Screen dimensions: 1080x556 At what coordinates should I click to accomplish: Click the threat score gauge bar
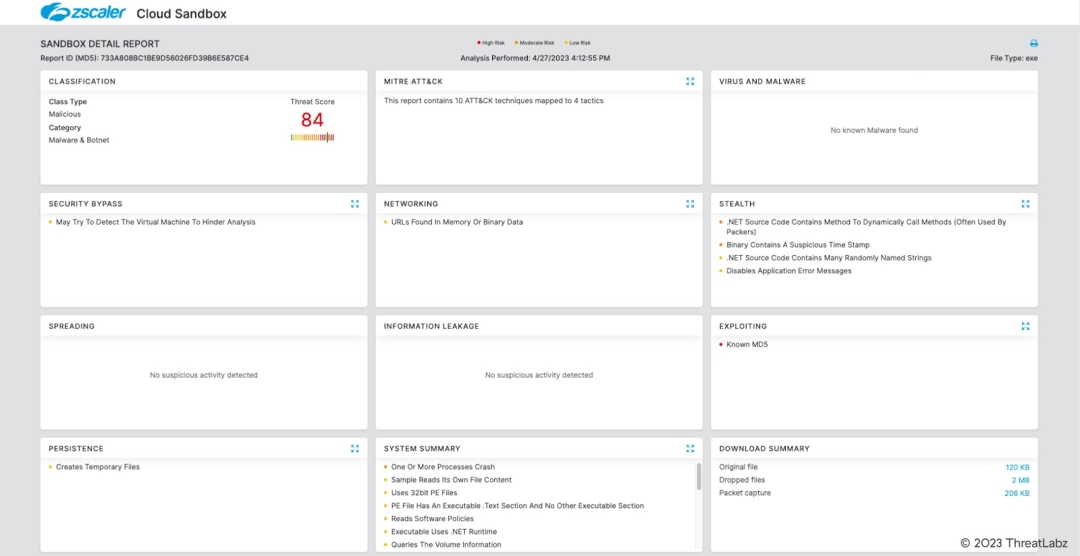[x=312, y=138]
